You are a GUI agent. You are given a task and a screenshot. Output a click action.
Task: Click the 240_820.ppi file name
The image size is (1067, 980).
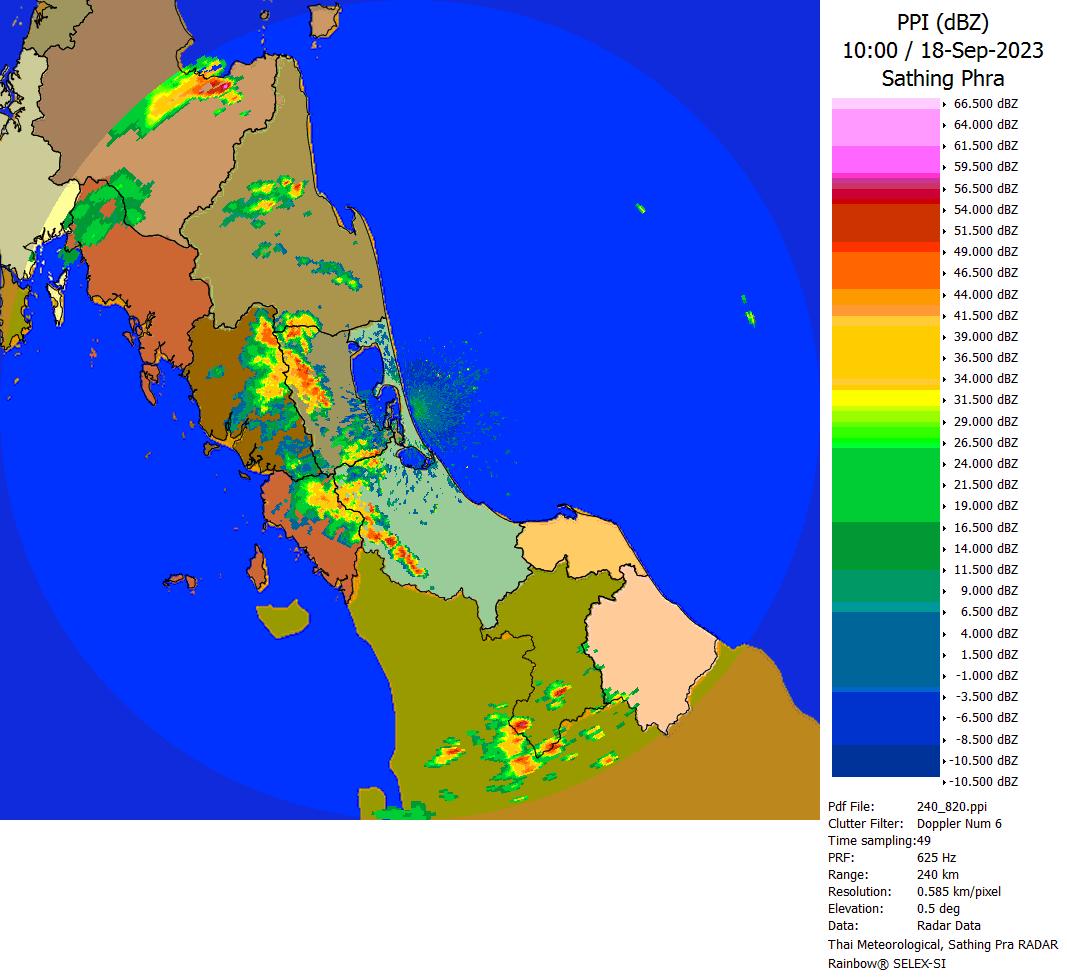coord(952,806)
